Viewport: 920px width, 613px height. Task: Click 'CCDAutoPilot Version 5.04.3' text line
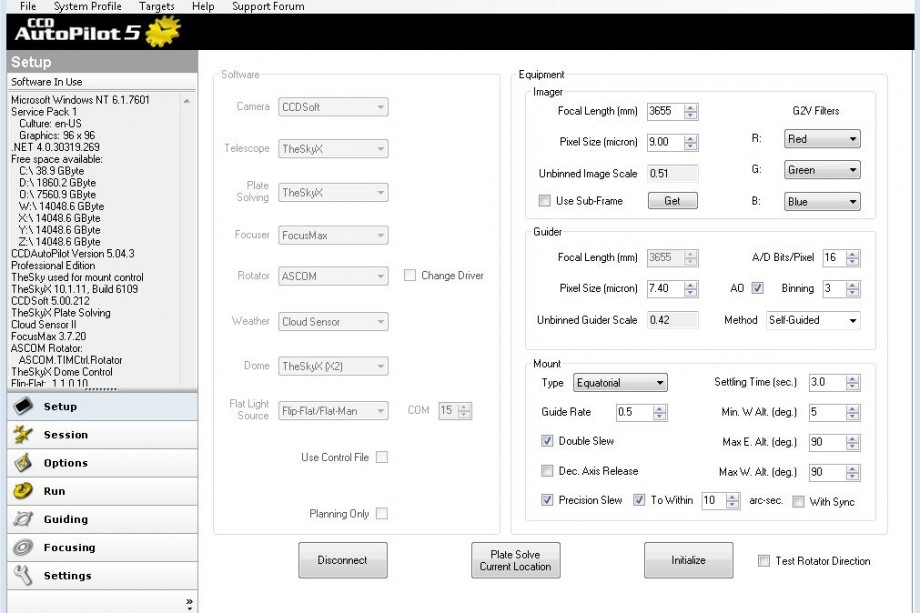pos(73,253)
